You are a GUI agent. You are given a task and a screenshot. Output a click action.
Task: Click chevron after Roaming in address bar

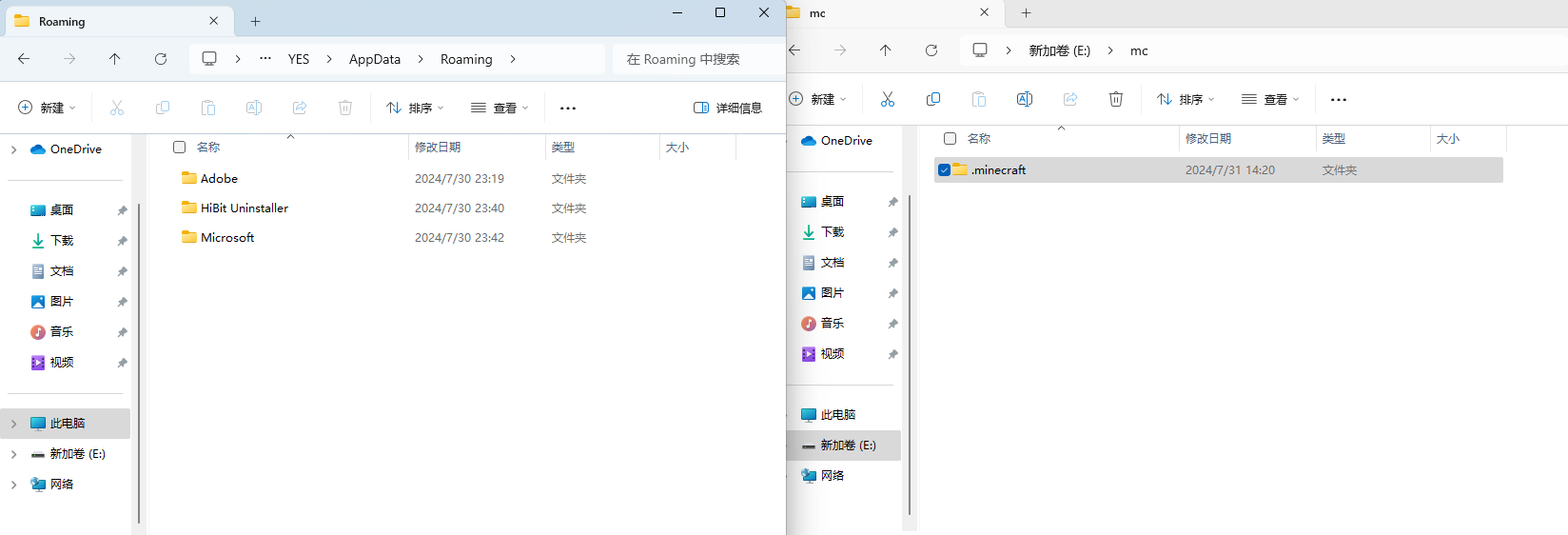[x=513, y=59]
